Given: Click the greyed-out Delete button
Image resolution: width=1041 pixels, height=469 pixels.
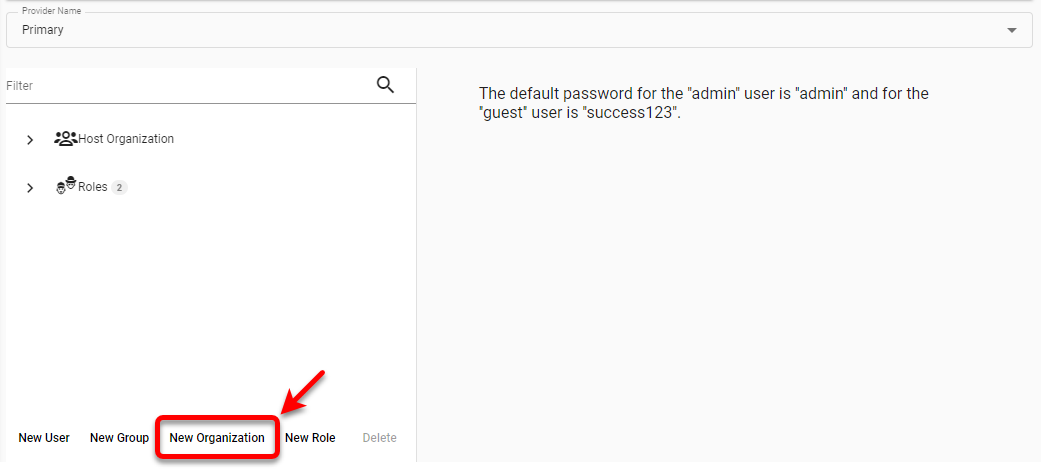Looking at the screenshot, I should pyautogui.click(x=379, y=438).
